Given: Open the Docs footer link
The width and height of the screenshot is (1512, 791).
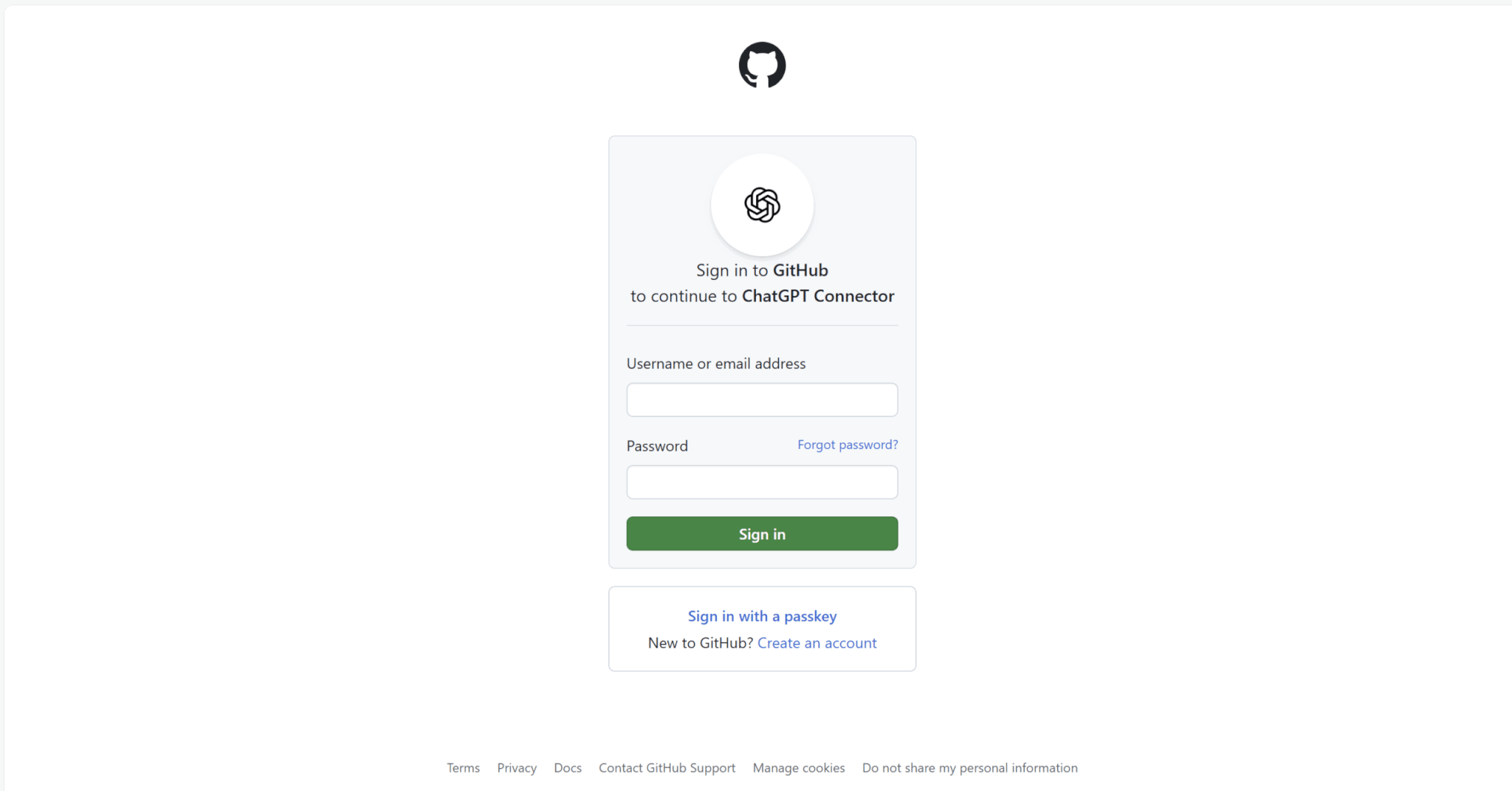Looking at the screenshot, I should [x=568, y=768].
